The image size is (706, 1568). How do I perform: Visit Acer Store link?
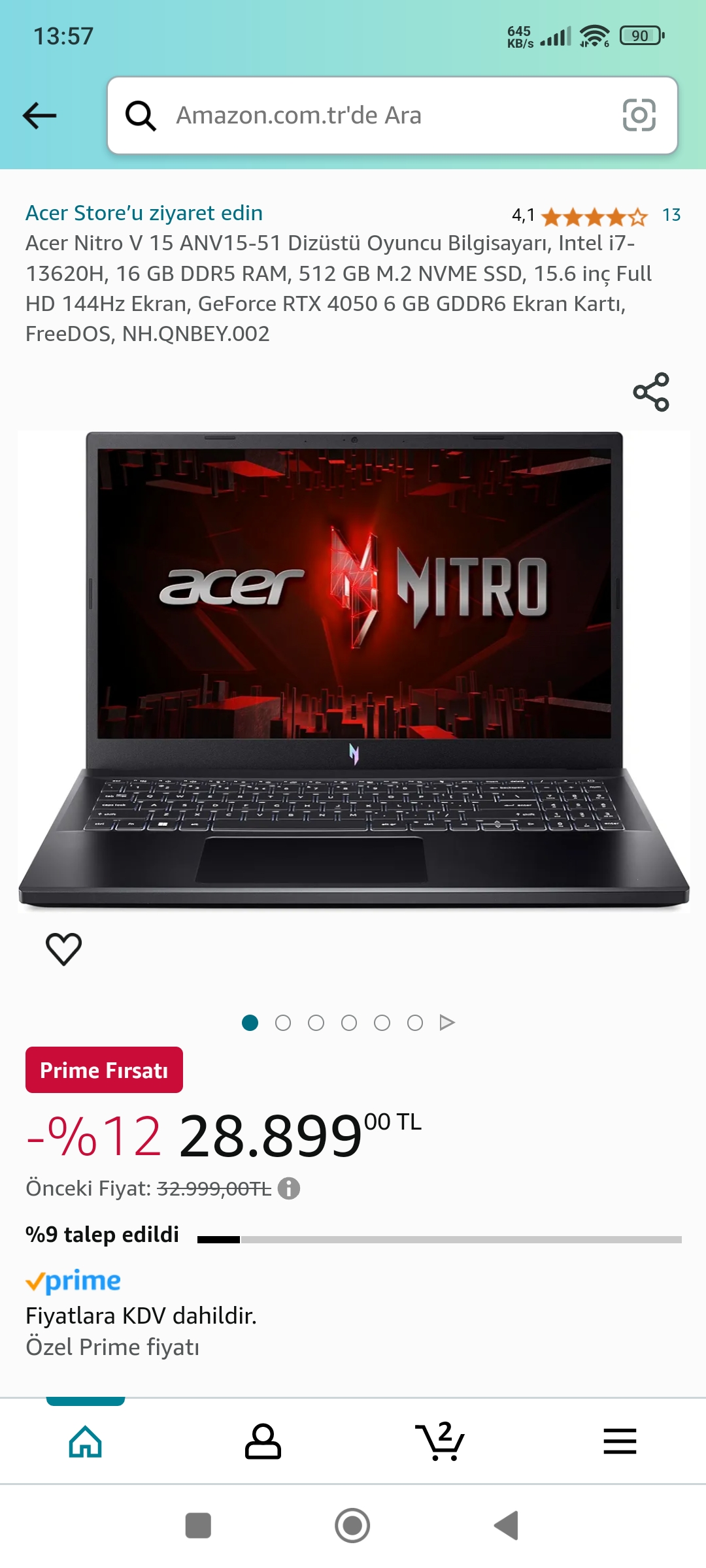pos(144,213)
